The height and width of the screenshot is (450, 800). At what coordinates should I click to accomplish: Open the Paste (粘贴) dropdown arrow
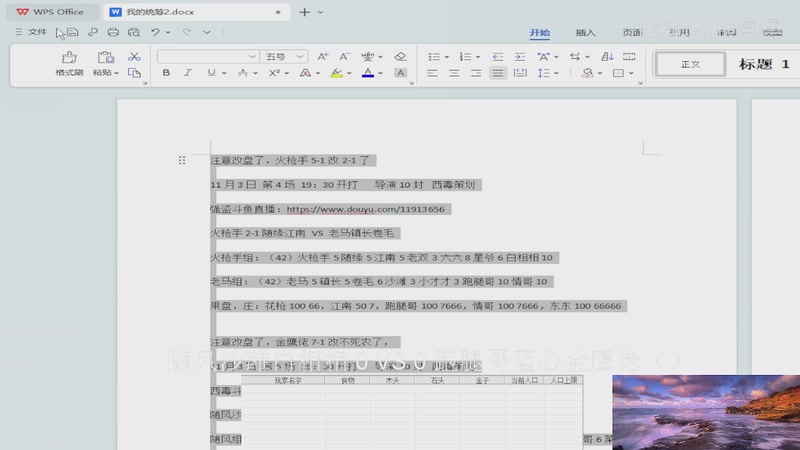tap(116, 73)
